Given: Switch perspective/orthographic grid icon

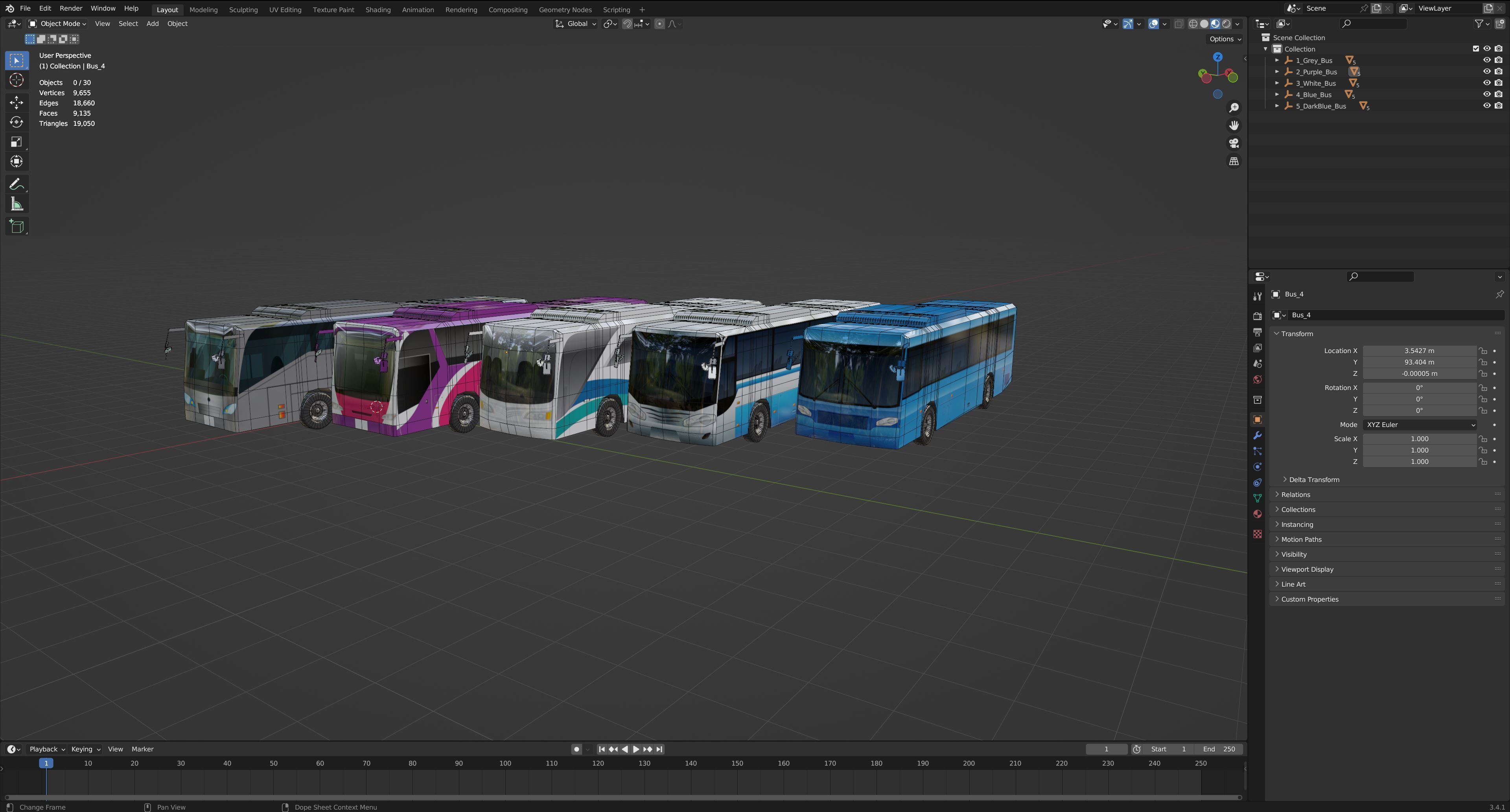Looking at the screenshot, I should [x=1234, y=161].
